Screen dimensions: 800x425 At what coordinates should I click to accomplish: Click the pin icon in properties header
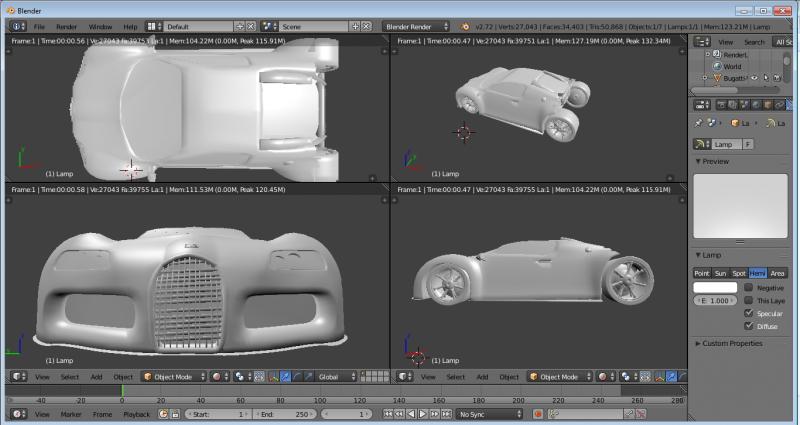(x=697, y=123)
